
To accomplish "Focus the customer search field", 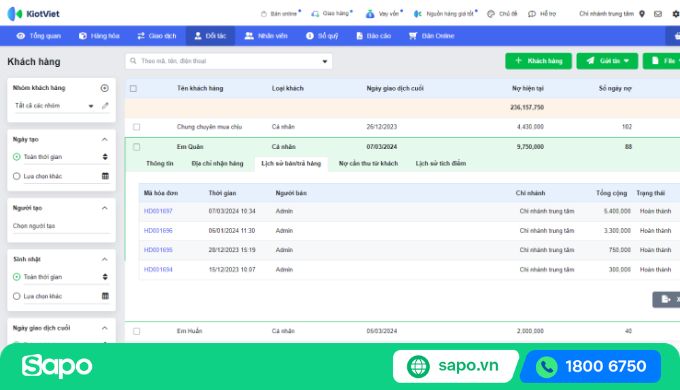I will [x=229, y=61].
